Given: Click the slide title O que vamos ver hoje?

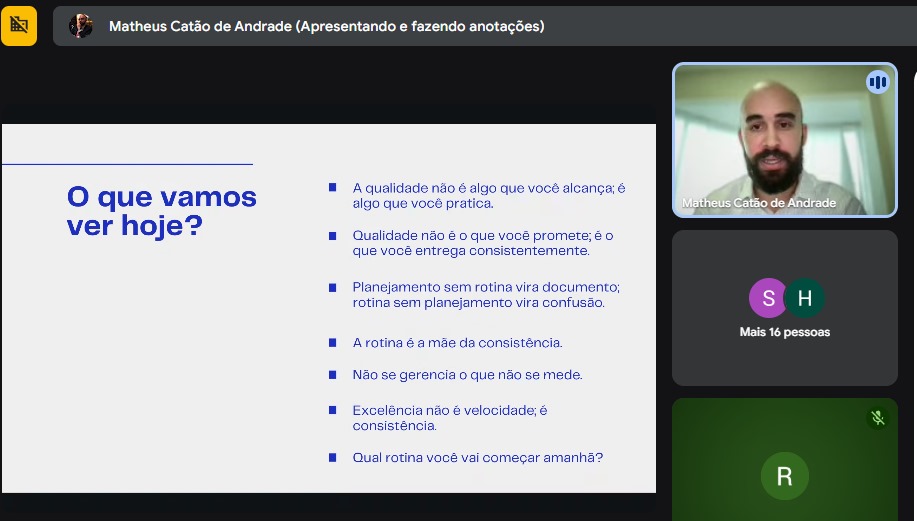Looking at the screenshot, I should (161, 211).
